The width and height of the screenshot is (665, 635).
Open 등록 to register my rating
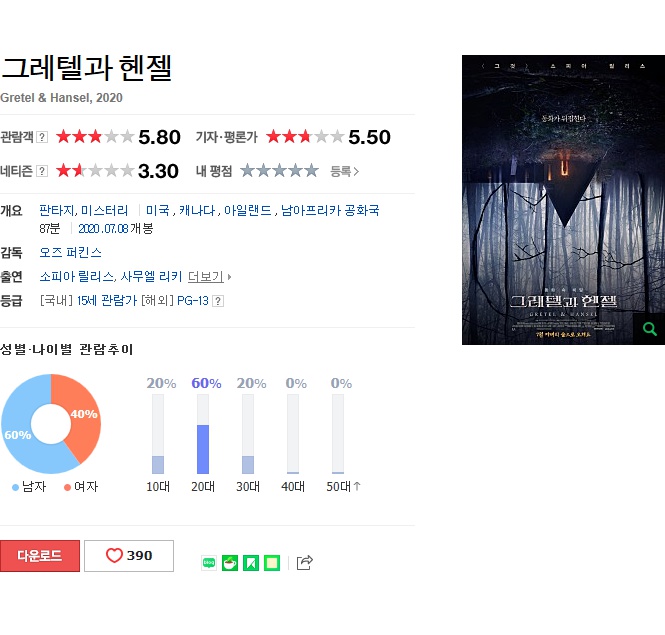[x=344, y=171]
